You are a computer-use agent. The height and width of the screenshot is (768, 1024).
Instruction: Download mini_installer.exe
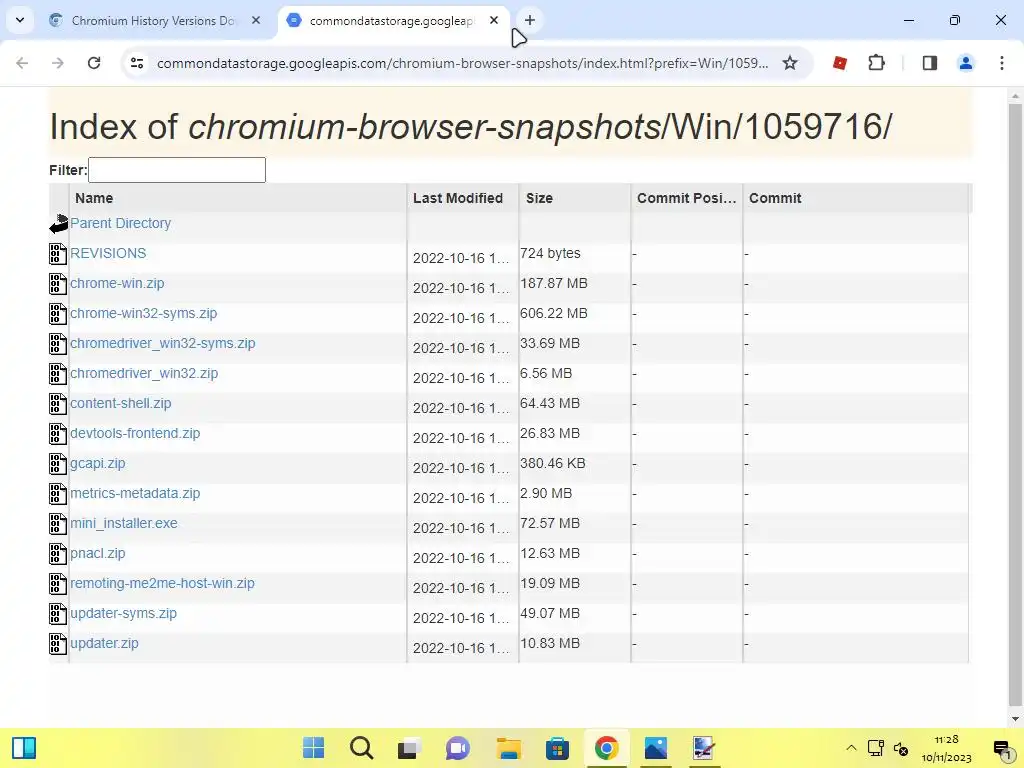(x=124, y=524)
